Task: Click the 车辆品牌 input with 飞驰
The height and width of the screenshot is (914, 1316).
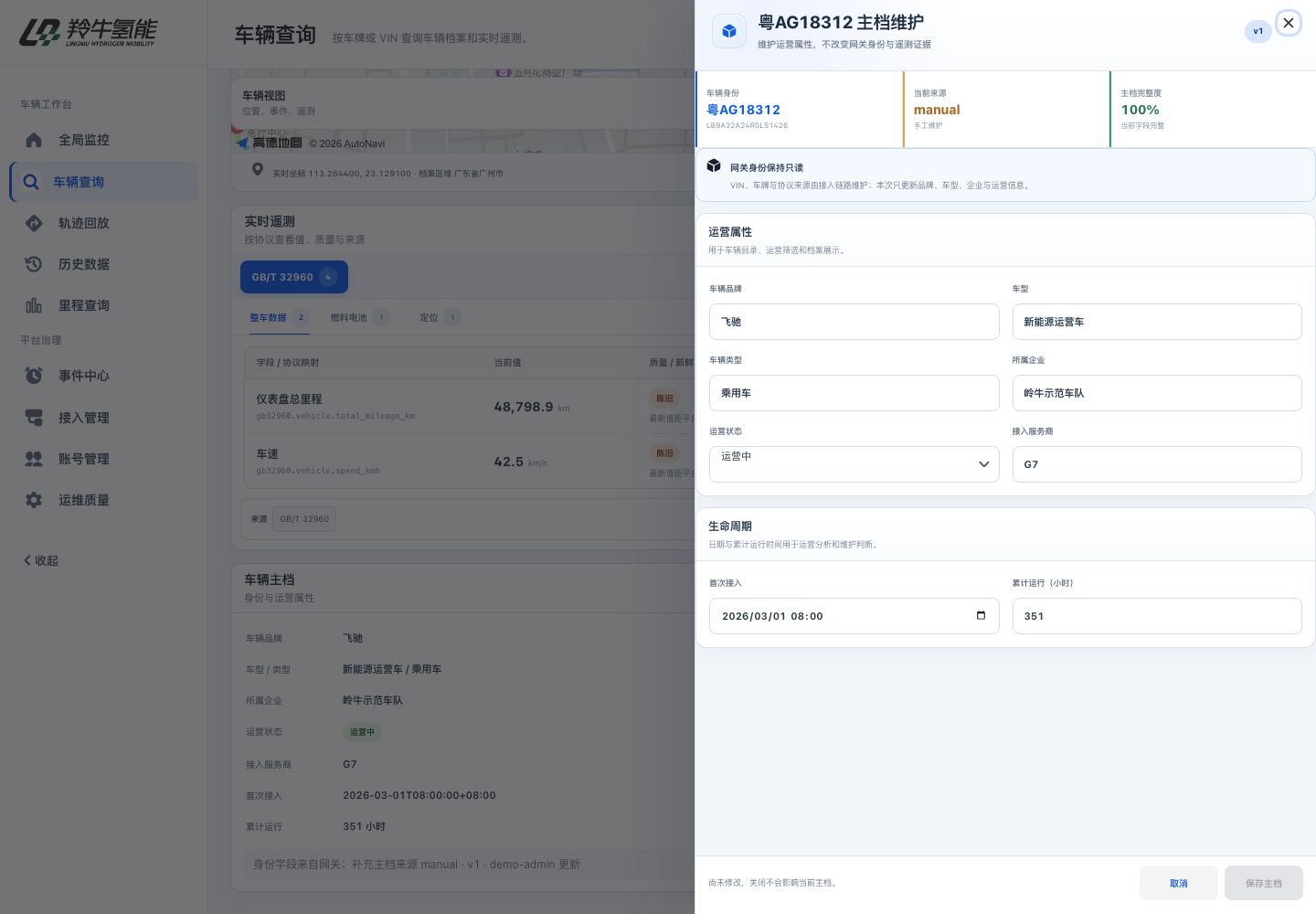Action: [x=854, y=322]
